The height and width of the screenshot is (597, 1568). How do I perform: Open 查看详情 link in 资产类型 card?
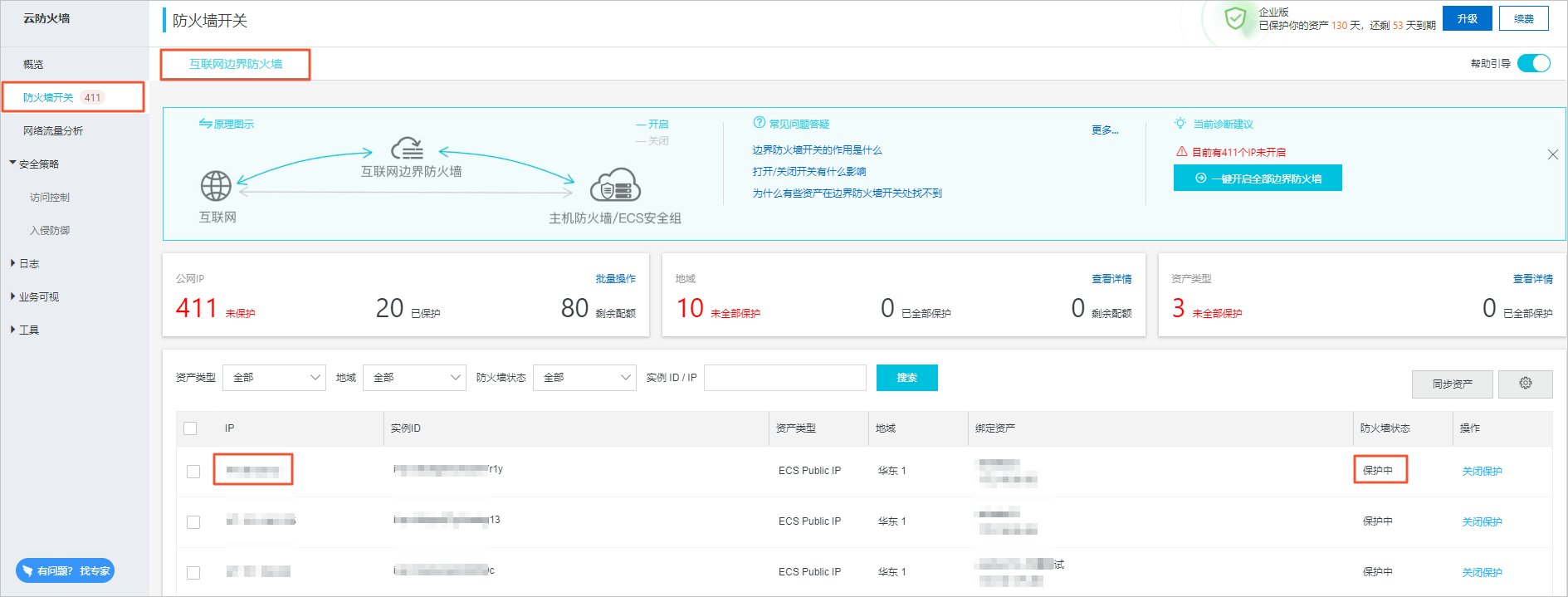coord(1533,278)
